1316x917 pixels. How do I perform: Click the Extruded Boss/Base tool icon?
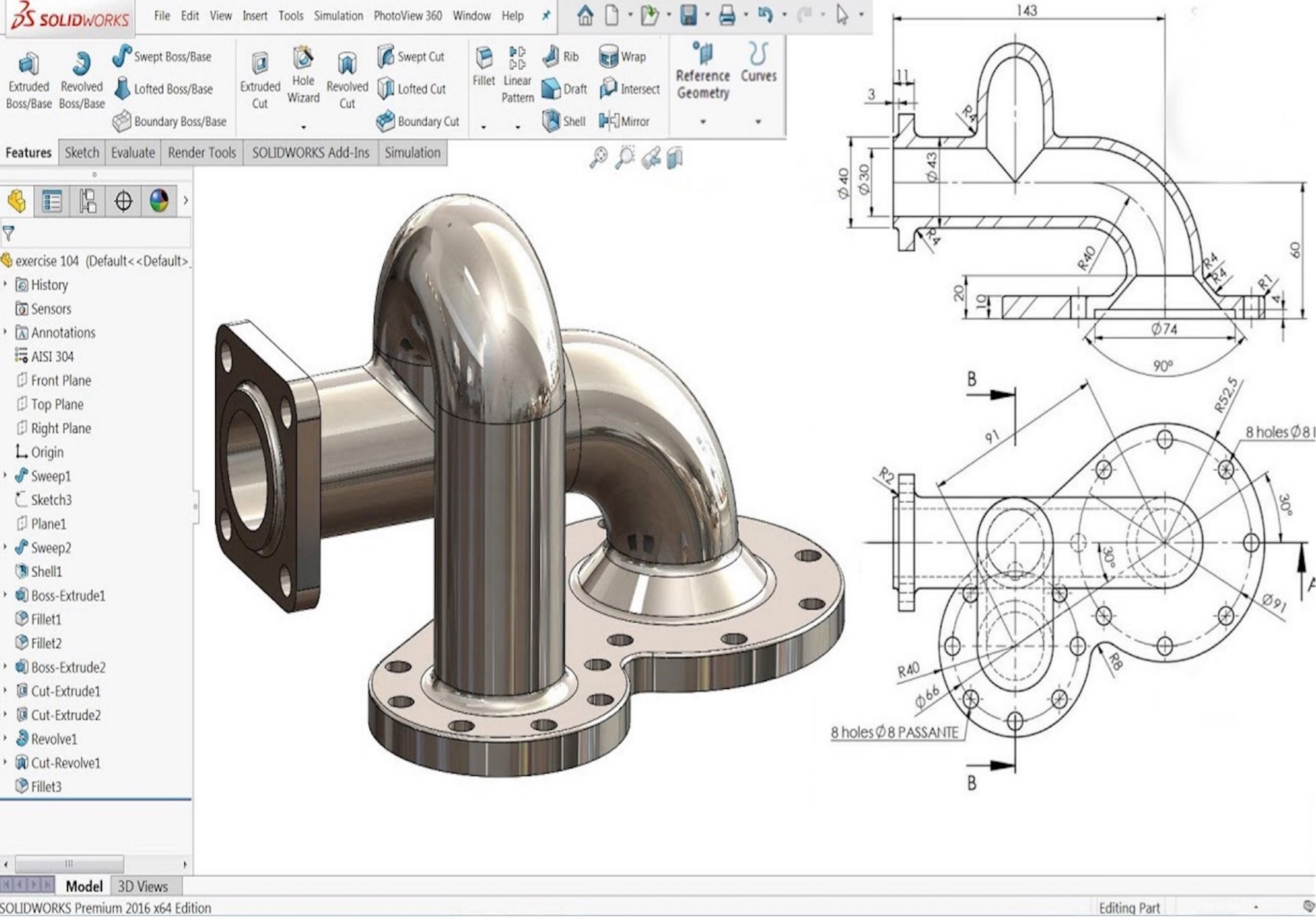[28, 64]
